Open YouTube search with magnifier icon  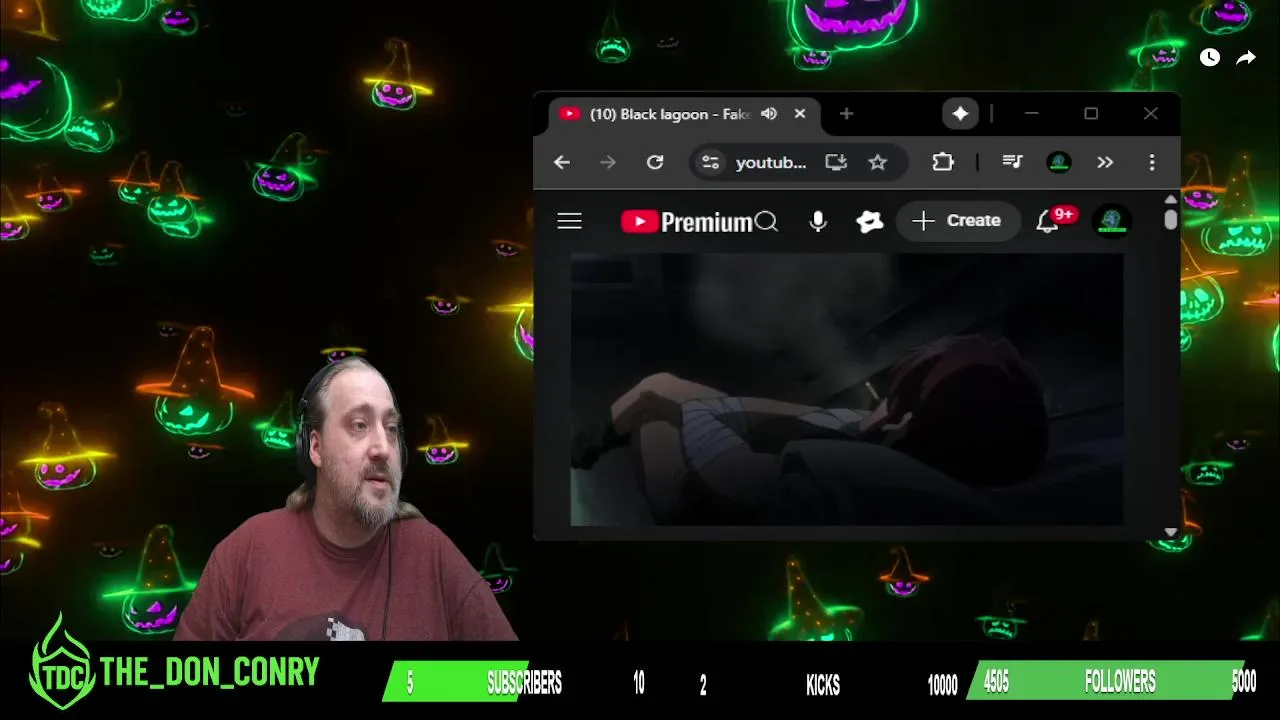pyautogui.click(x=767, y=221)
